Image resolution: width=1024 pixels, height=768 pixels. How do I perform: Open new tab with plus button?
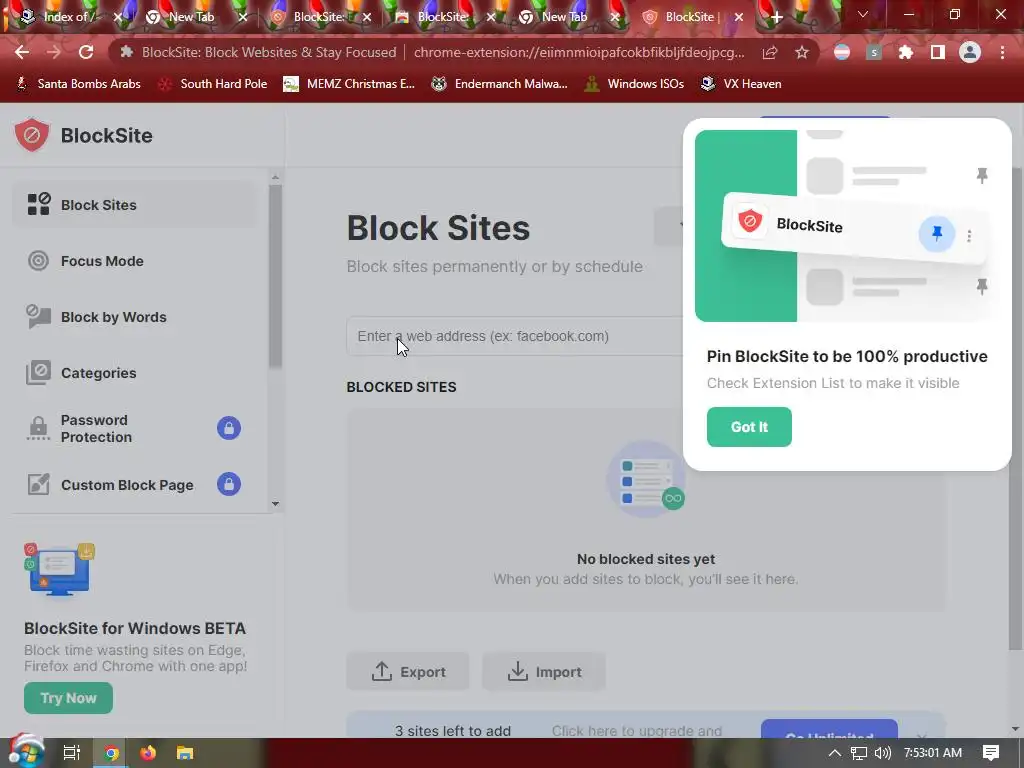776,17
